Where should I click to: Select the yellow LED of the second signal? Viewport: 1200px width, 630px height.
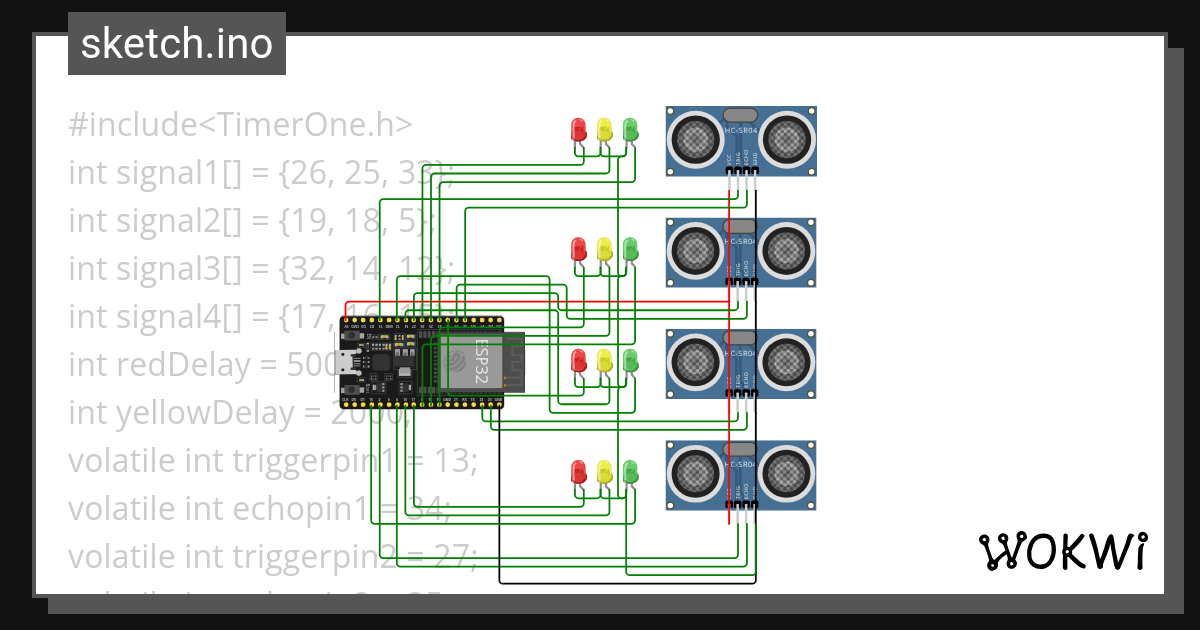(x=604, y=249)
